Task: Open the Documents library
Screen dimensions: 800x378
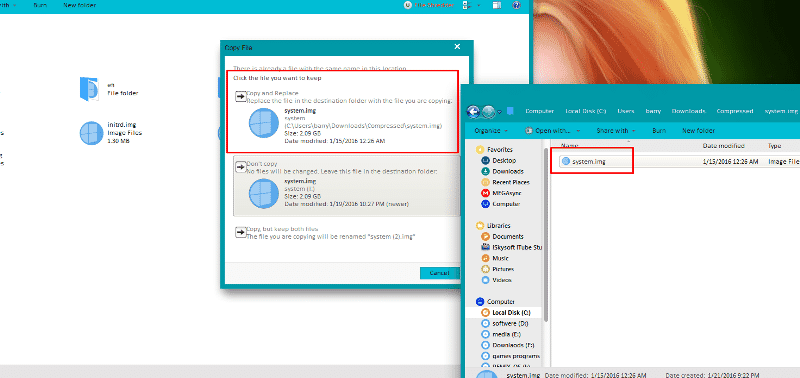Action: pyautogui.click(x=508, y=237)
